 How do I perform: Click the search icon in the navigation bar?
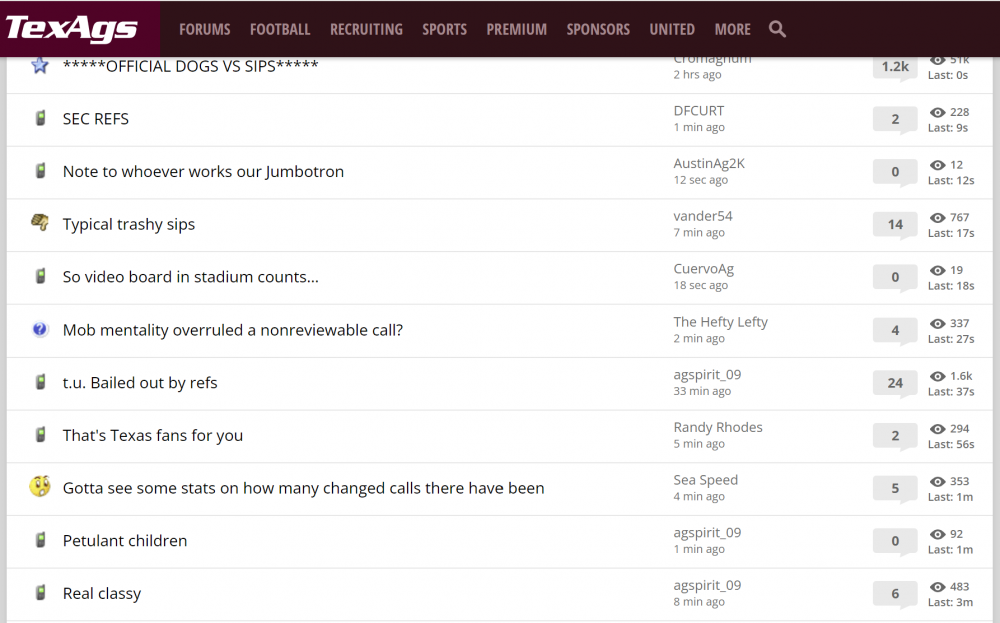coord(777,29)
